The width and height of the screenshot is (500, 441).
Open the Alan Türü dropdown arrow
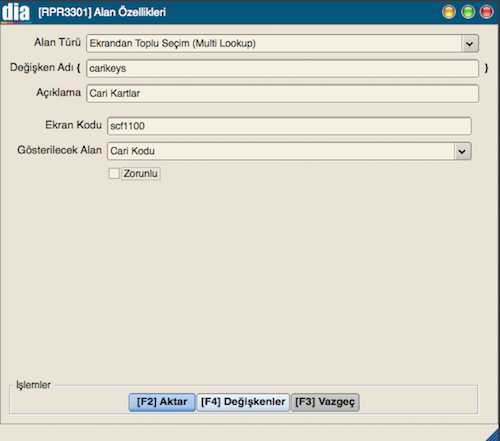pyautogui.click(x=470, y=44)
